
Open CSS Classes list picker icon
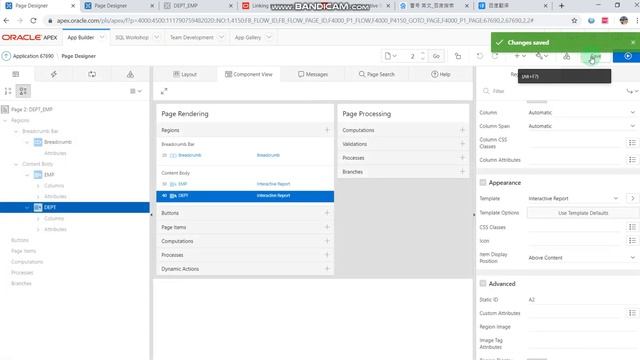(632, 227)
